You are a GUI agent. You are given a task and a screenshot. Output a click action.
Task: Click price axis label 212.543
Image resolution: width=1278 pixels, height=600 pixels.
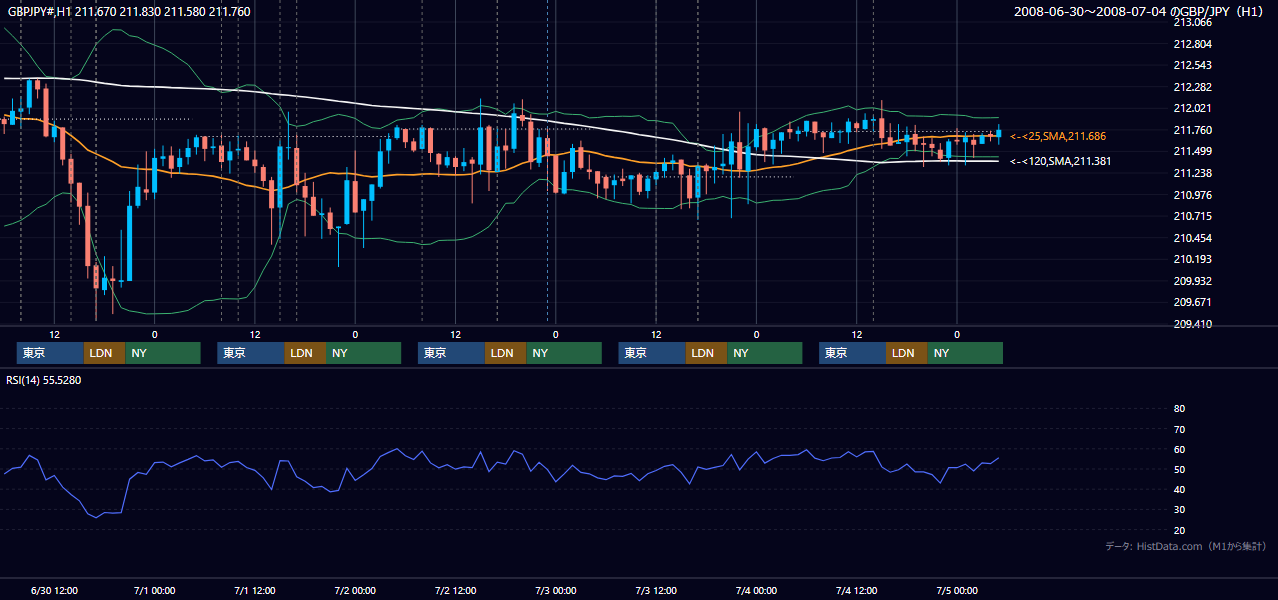1191,65
